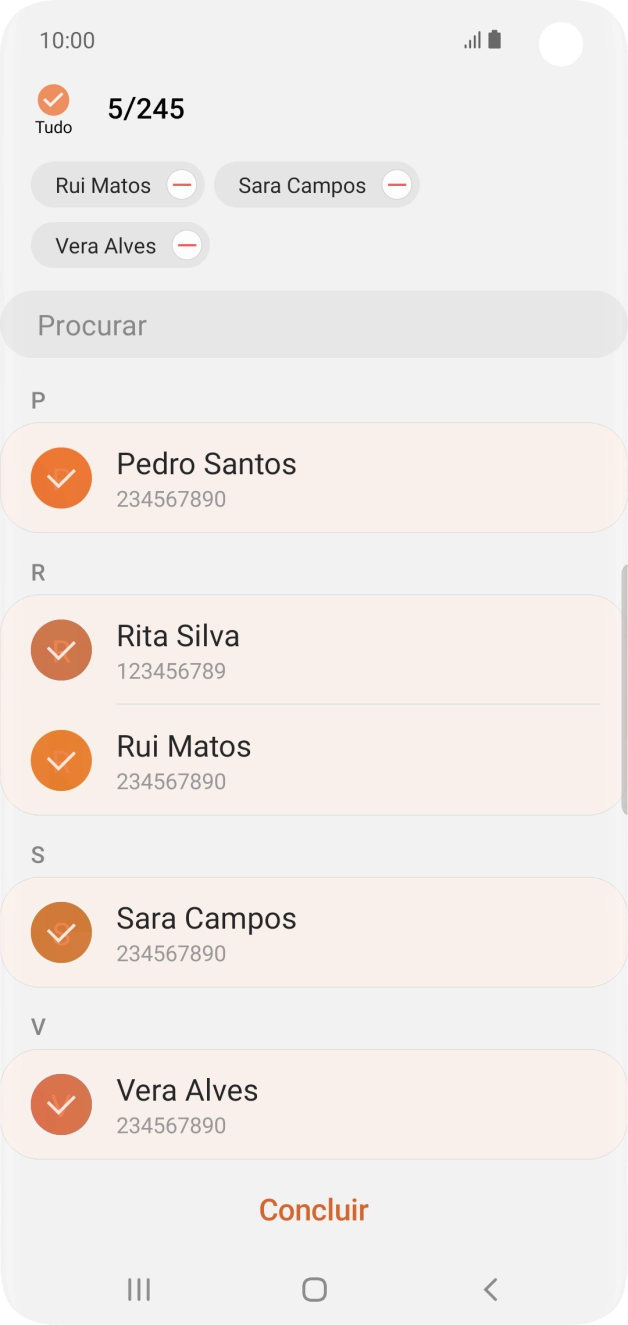
Task: Tap the Concluir button
Action: coord(313,1209)
